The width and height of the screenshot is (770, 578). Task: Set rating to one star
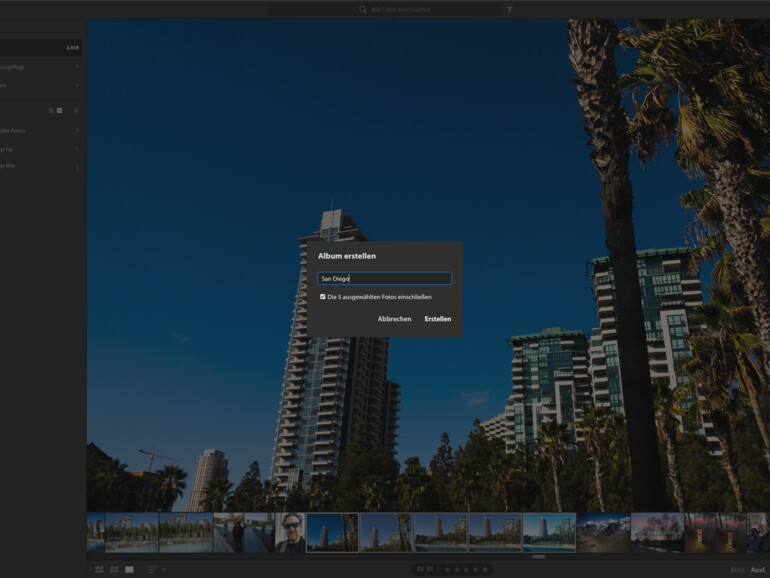tap(447, 569)
